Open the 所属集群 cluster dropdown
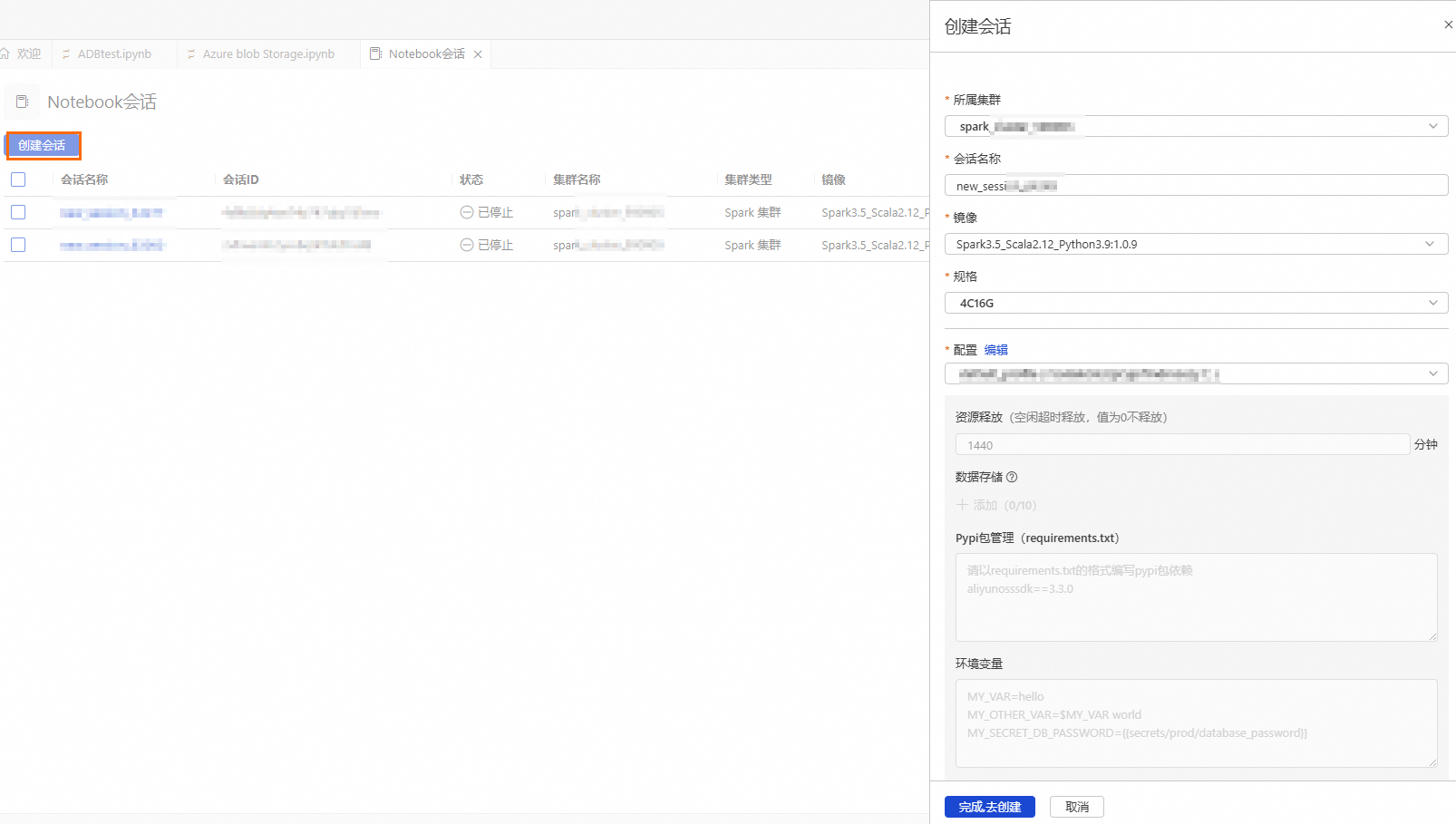The width and height of the screenshot is (1456, 824). (x=1196, y=126)
